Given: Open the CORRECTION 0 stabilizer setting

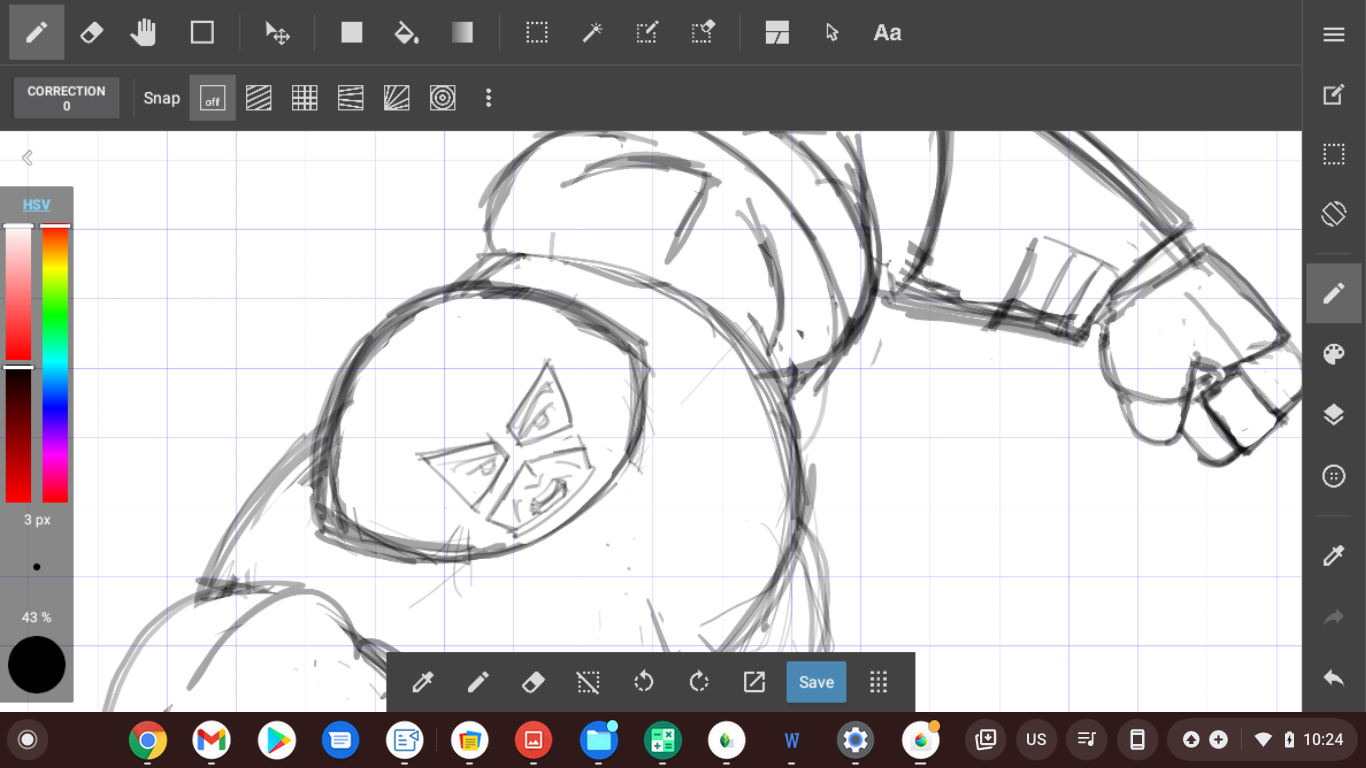Looking at the screenshot, I should 66,98.
